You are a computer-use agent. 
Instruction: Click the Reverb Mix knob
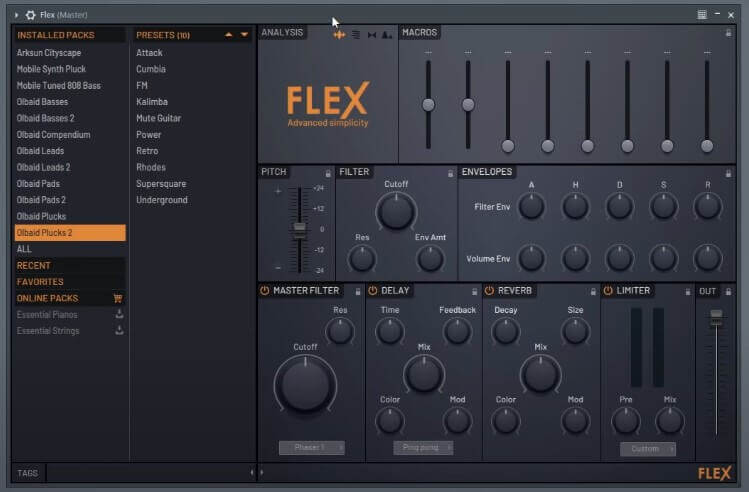(x=540, y=374)
